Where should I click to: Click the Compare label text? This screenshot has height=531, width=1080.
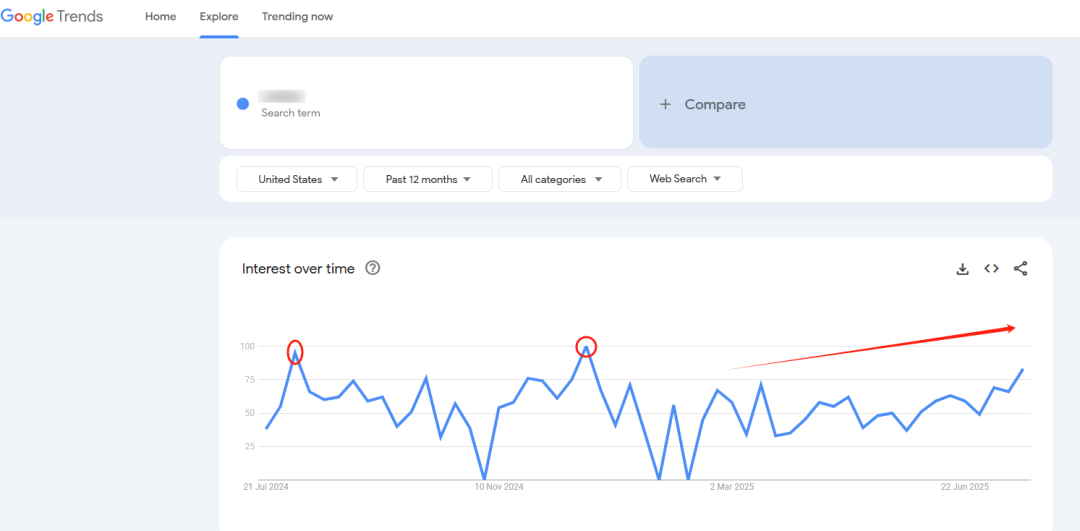coord(715,104)
